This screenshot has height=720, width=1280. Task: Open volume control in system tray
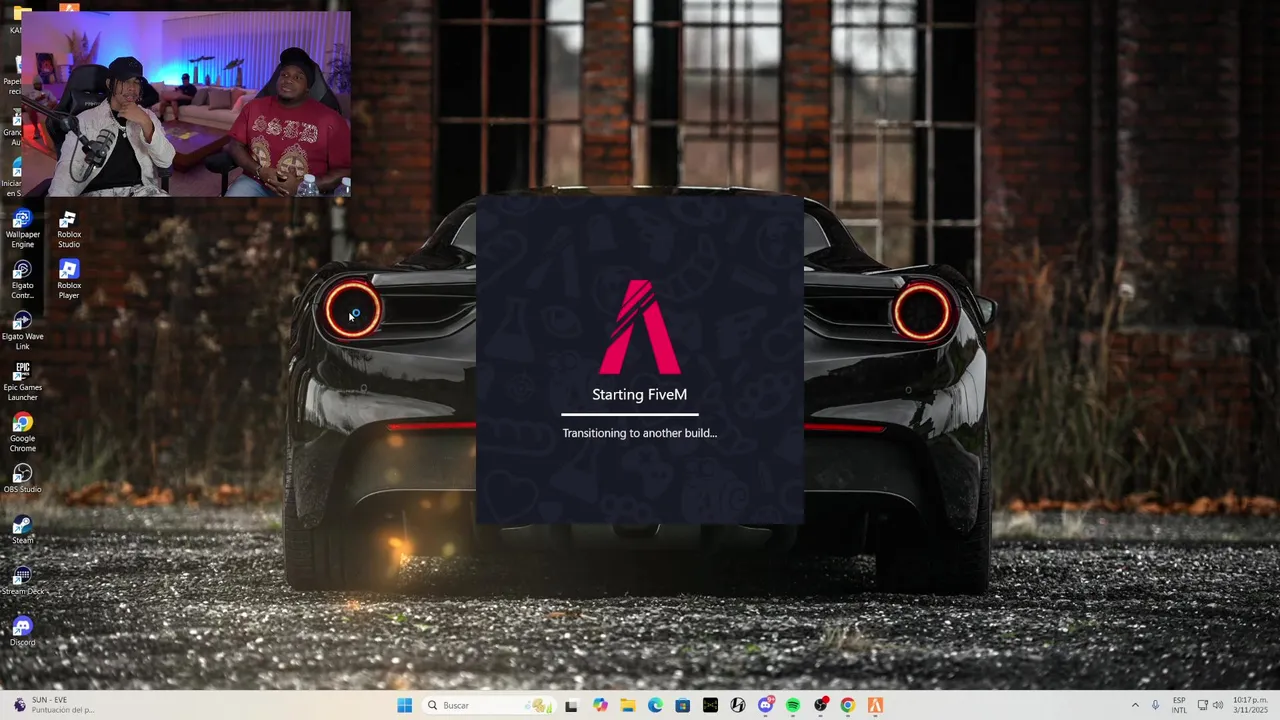point(1218,705)
